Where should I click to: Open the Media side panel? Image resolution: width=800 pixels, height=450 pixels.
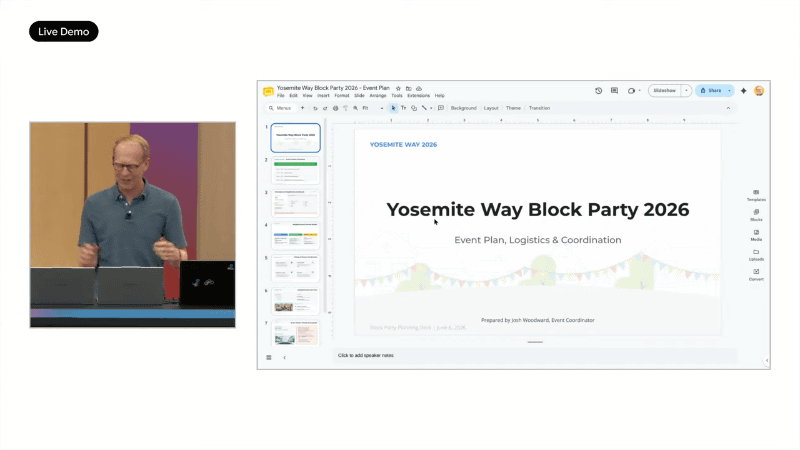[x=756, y=235]
